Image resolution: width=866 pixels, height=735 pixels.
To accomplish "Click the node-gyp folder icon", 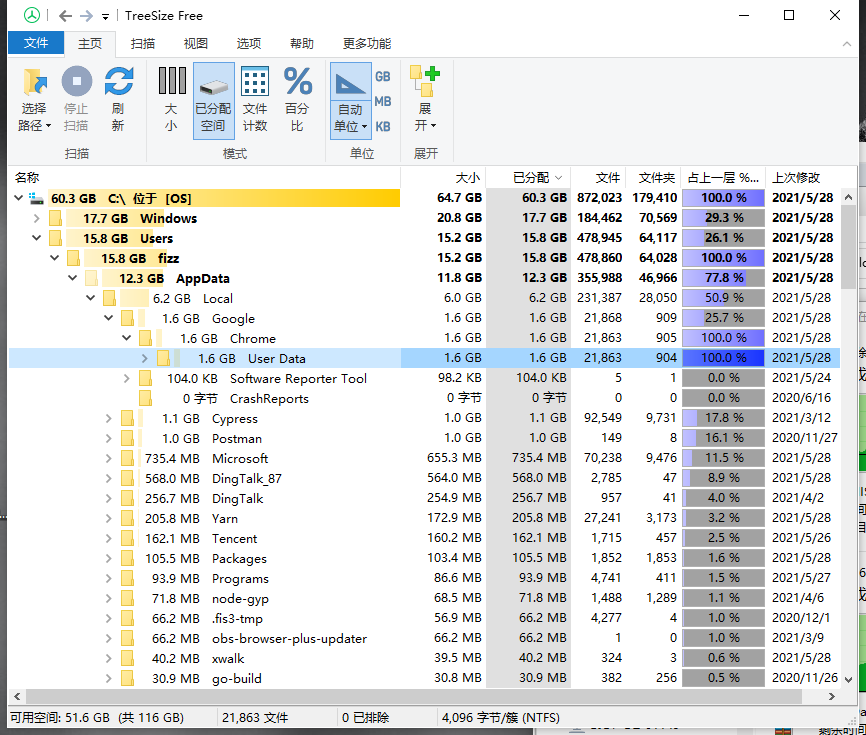I will [127, 599].
